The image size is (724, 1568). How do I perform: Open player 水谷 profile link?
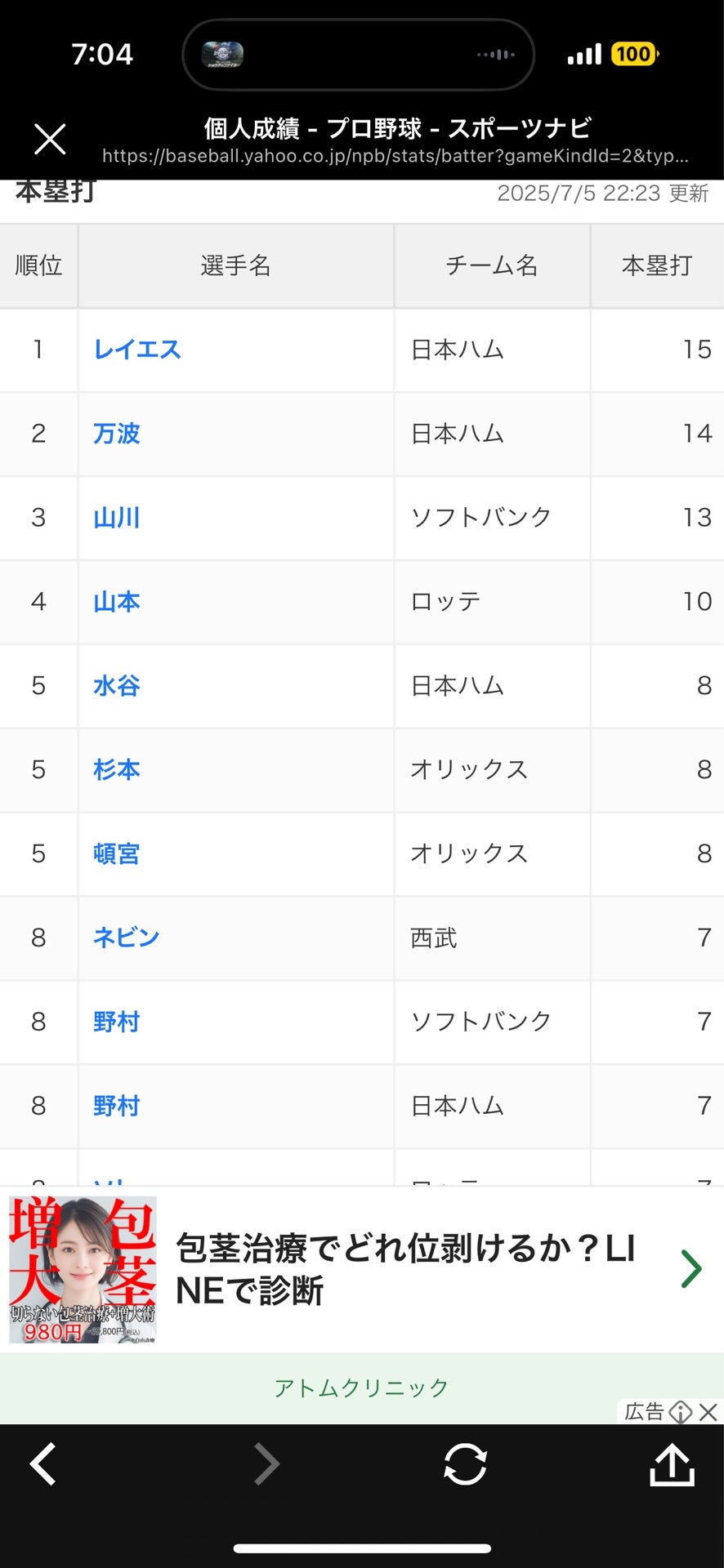click(117, 686)
